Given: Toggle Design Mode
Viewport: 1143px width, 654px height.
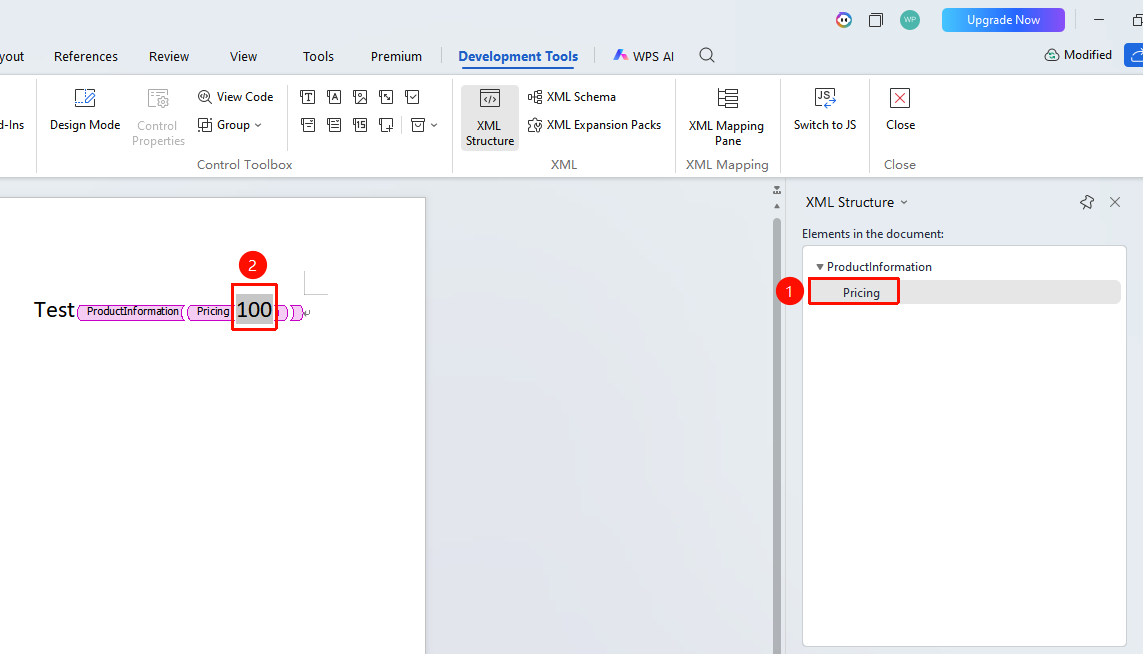Looking at the screenshot, I should pyautogui.click(x=85, y=111).
